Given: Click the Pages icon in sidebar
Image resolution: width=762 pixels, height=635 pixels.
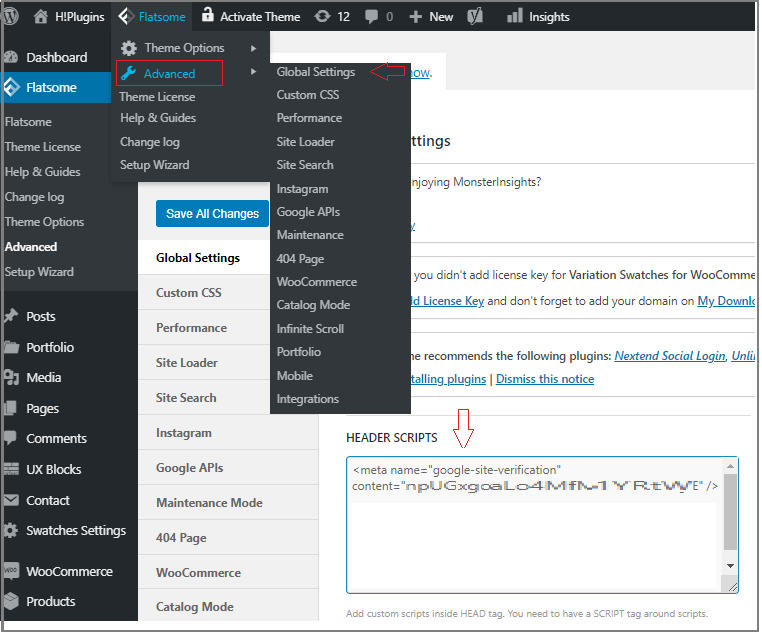Looking at the screenshot, I should pos(11,408).
